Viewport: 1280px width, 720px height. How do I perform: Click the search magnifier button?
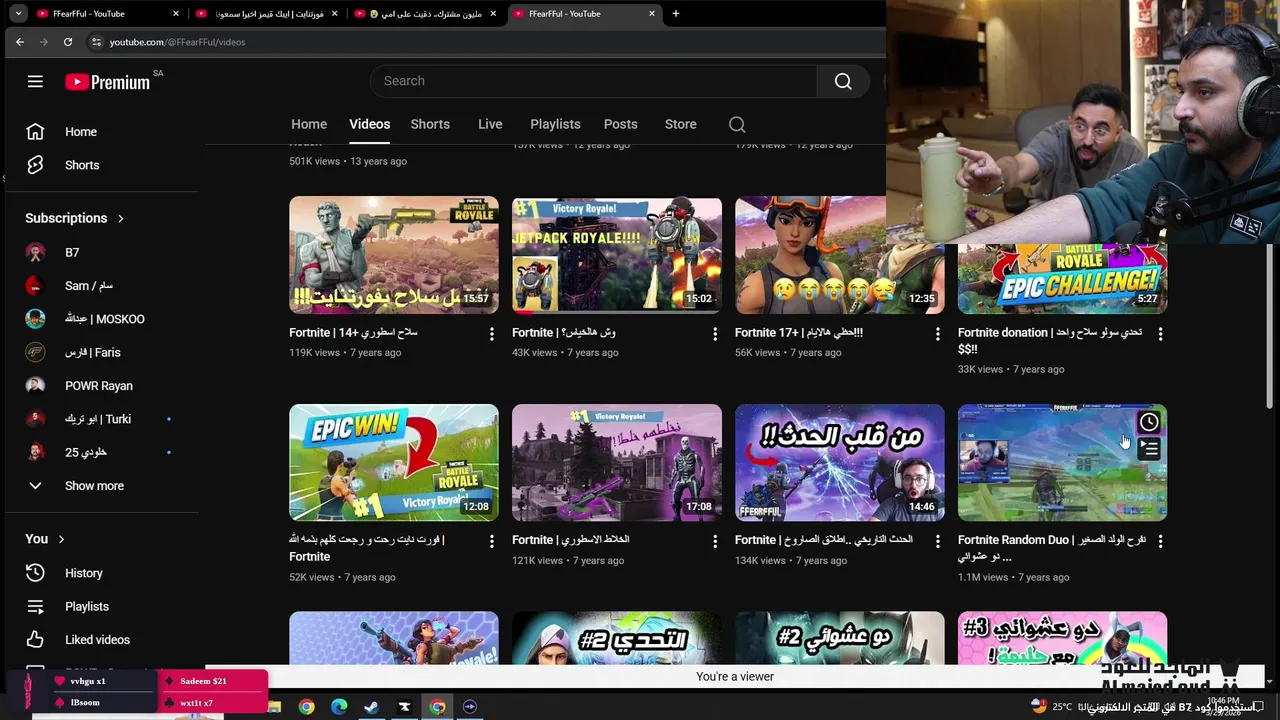click(843, 81)
